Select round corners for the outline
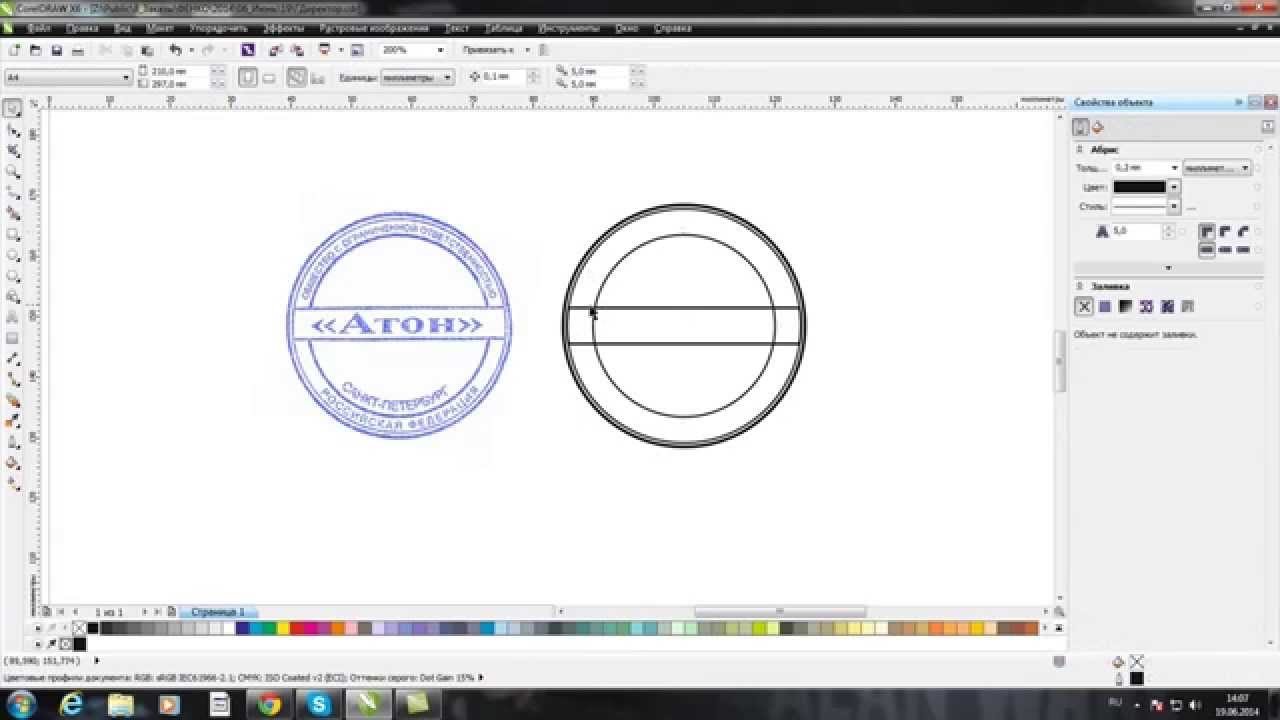 click(1225, 231)
